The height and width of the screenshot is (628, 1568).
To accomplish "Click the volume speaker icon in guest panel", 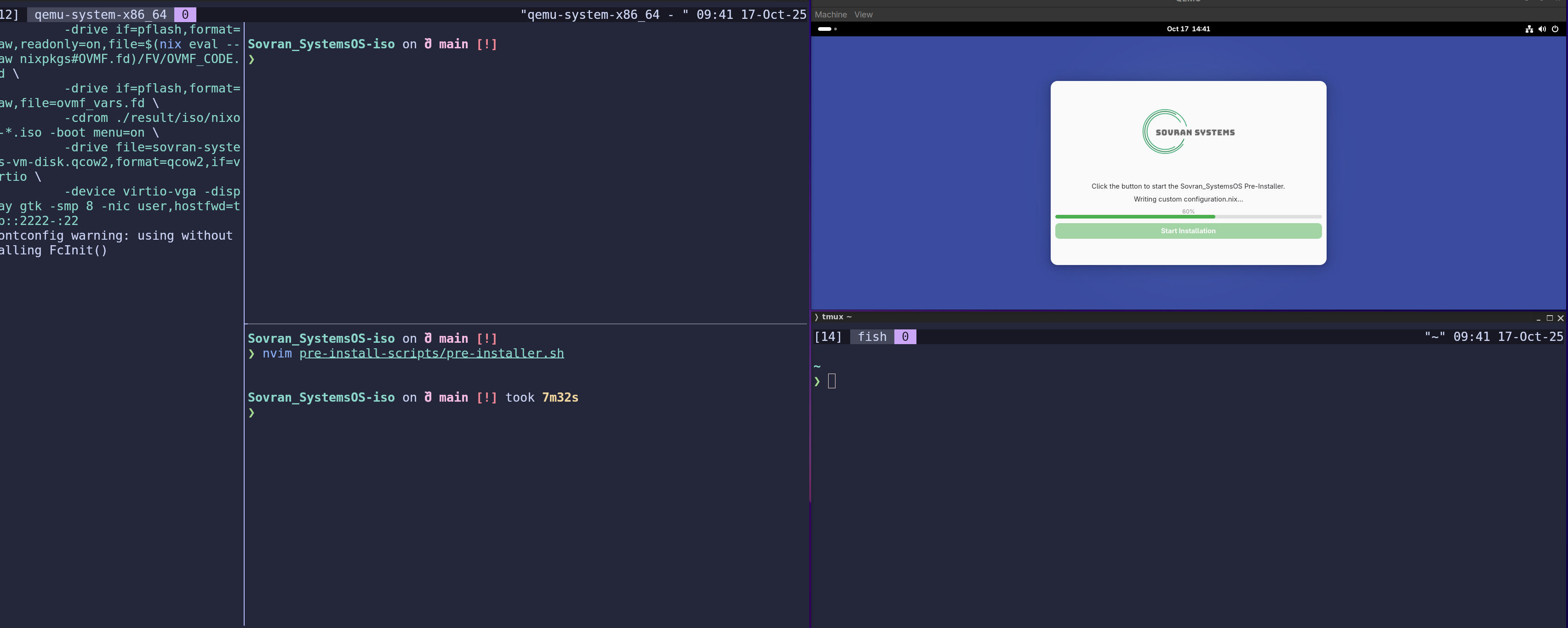I will pos(1542,29).
